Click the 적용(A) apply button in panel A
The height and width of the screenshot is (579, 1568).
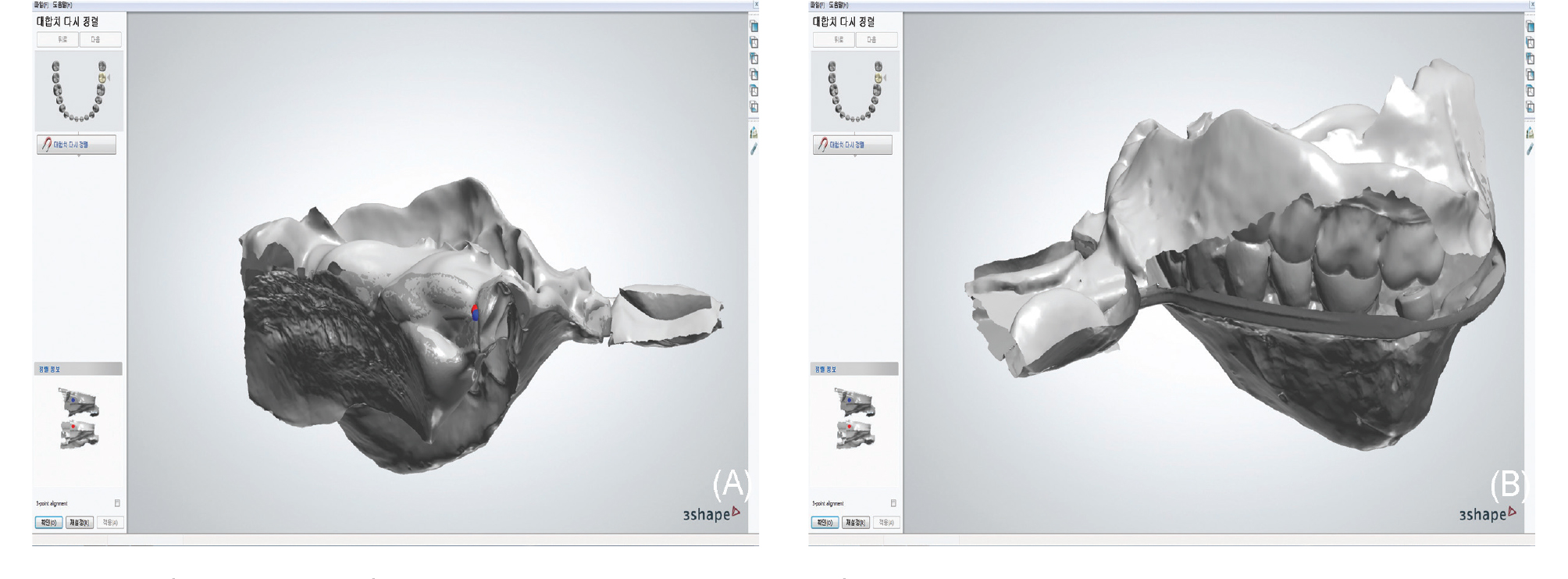tap(110, 522)
